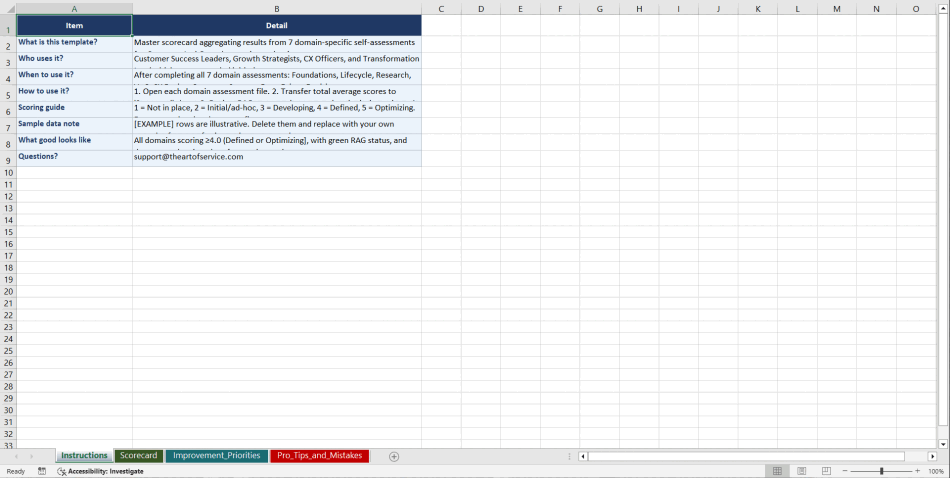This screenshot has height=478, width=950.
Task: Open the Scorecard sheet tab
Action: click(x=138, y=456)
